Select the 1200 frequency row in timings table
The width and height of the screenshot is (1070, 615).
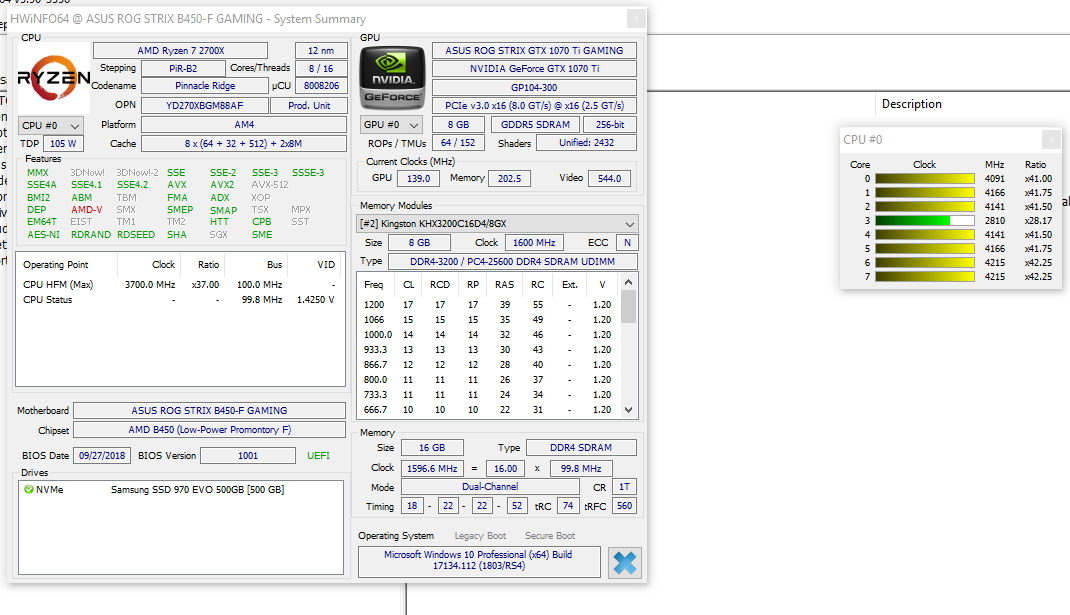coord(489,304)
